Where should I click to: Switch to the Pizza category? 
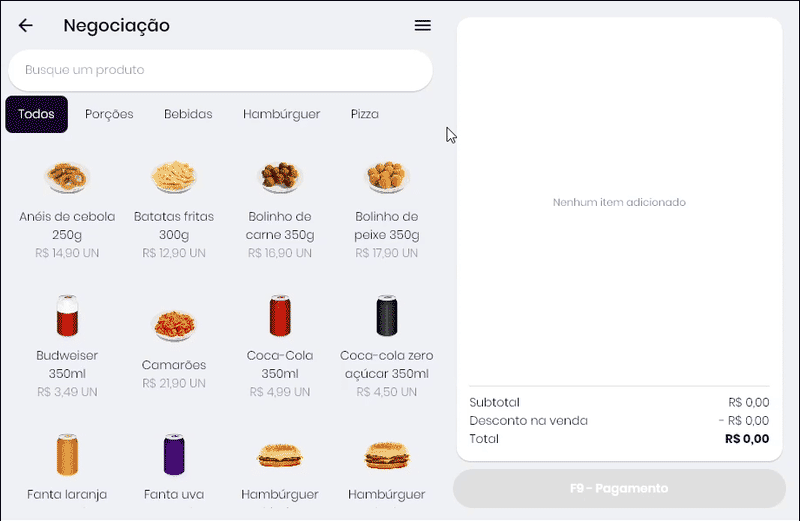point(364,114)
